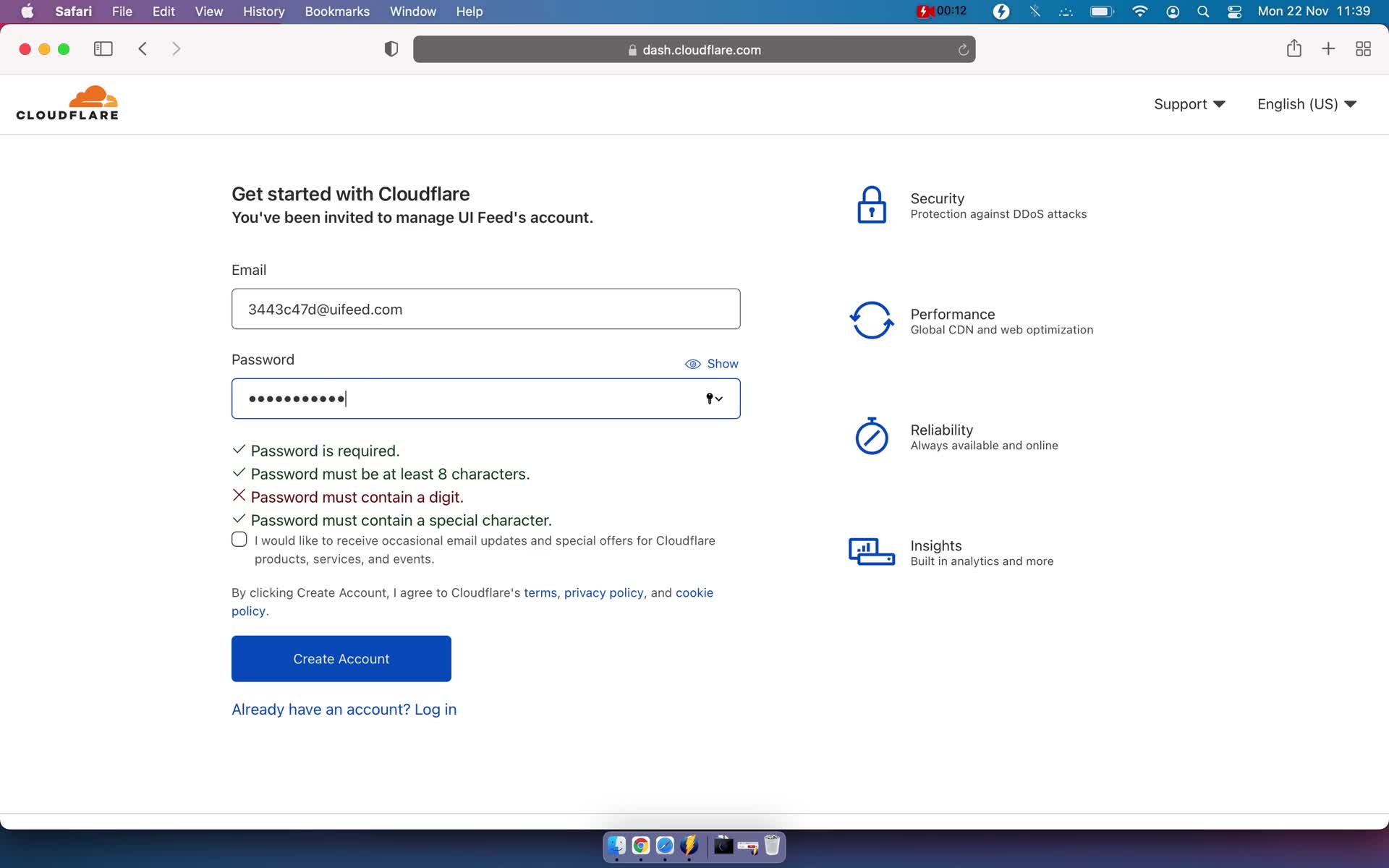Viewport: 1389px width, 868px height.
Task: Click into the Password input field
Action: (486, 399)
